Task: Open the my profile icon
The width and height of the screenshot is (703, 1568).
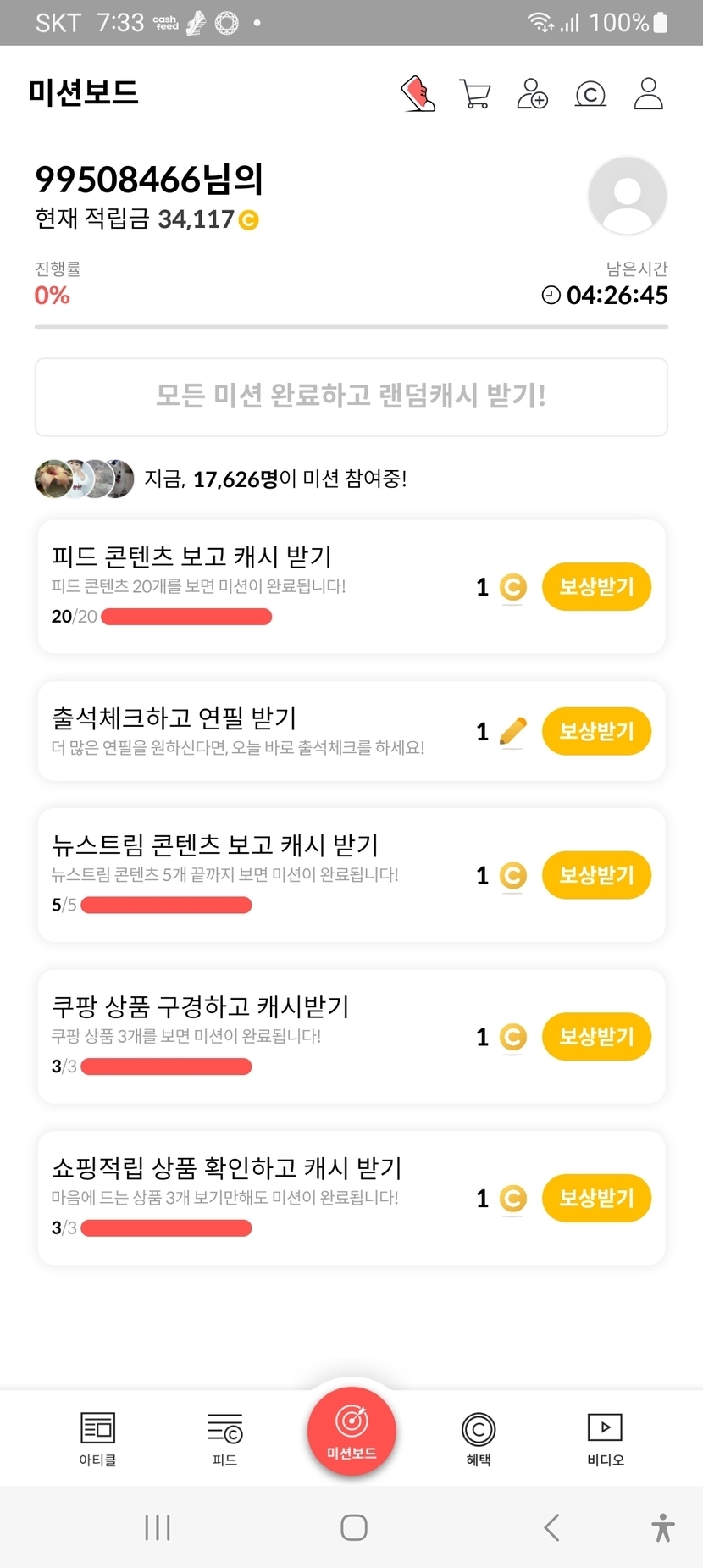Action: [x=649, y=94]
